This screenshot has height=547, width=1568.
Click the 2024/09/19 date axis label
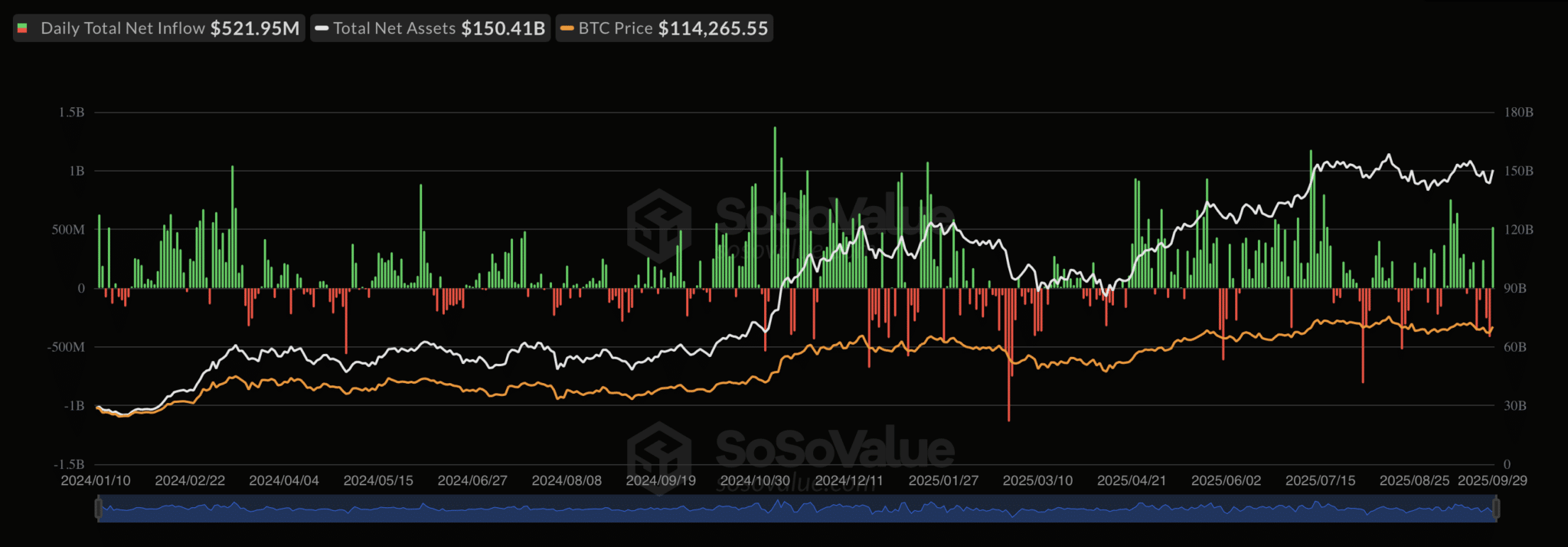[661, 480]
